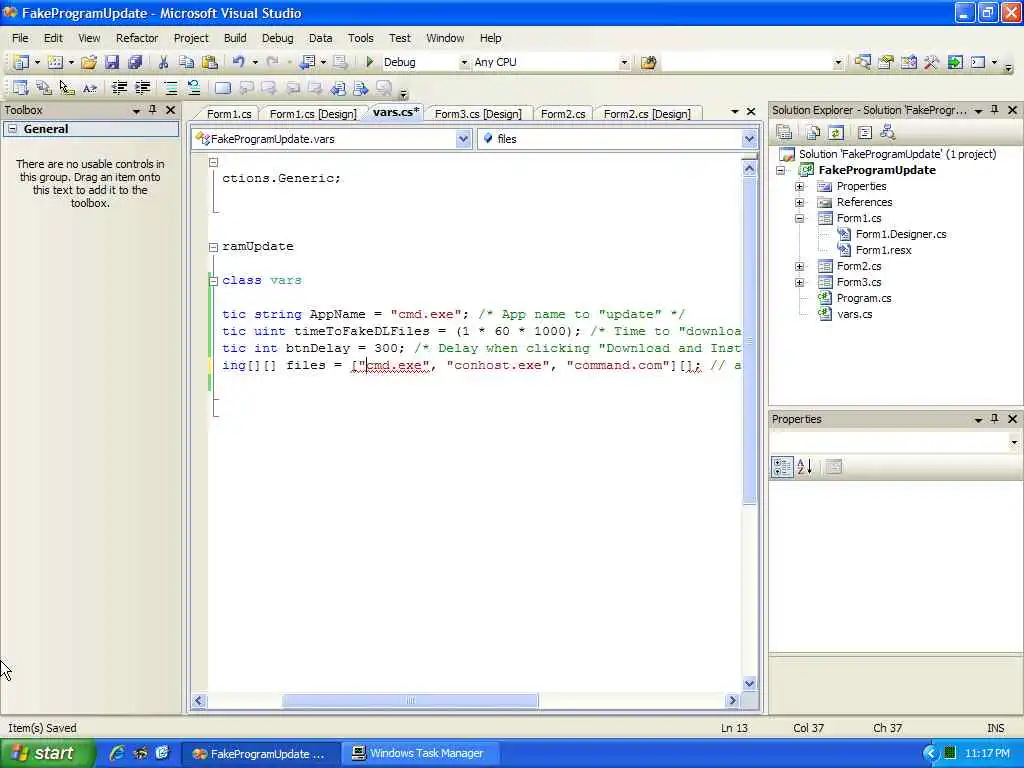
Task: Click the FakeProgramUpdate taskbar button
Action: tap(260, 753)
